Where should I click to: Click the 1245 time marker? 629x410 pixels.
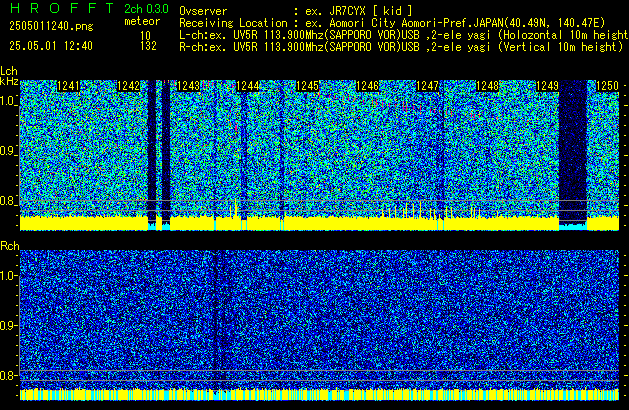(x=307, y=86)
